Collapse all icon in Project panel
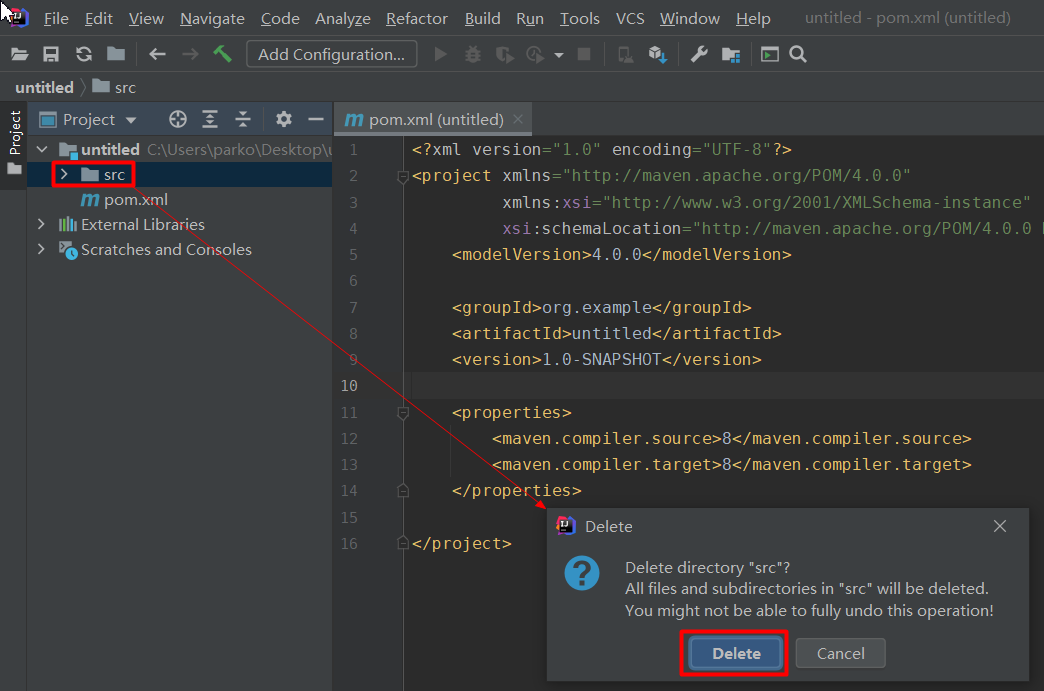Image resolution: width=1044 pixels, height=691 pixels. click(243, 119)
